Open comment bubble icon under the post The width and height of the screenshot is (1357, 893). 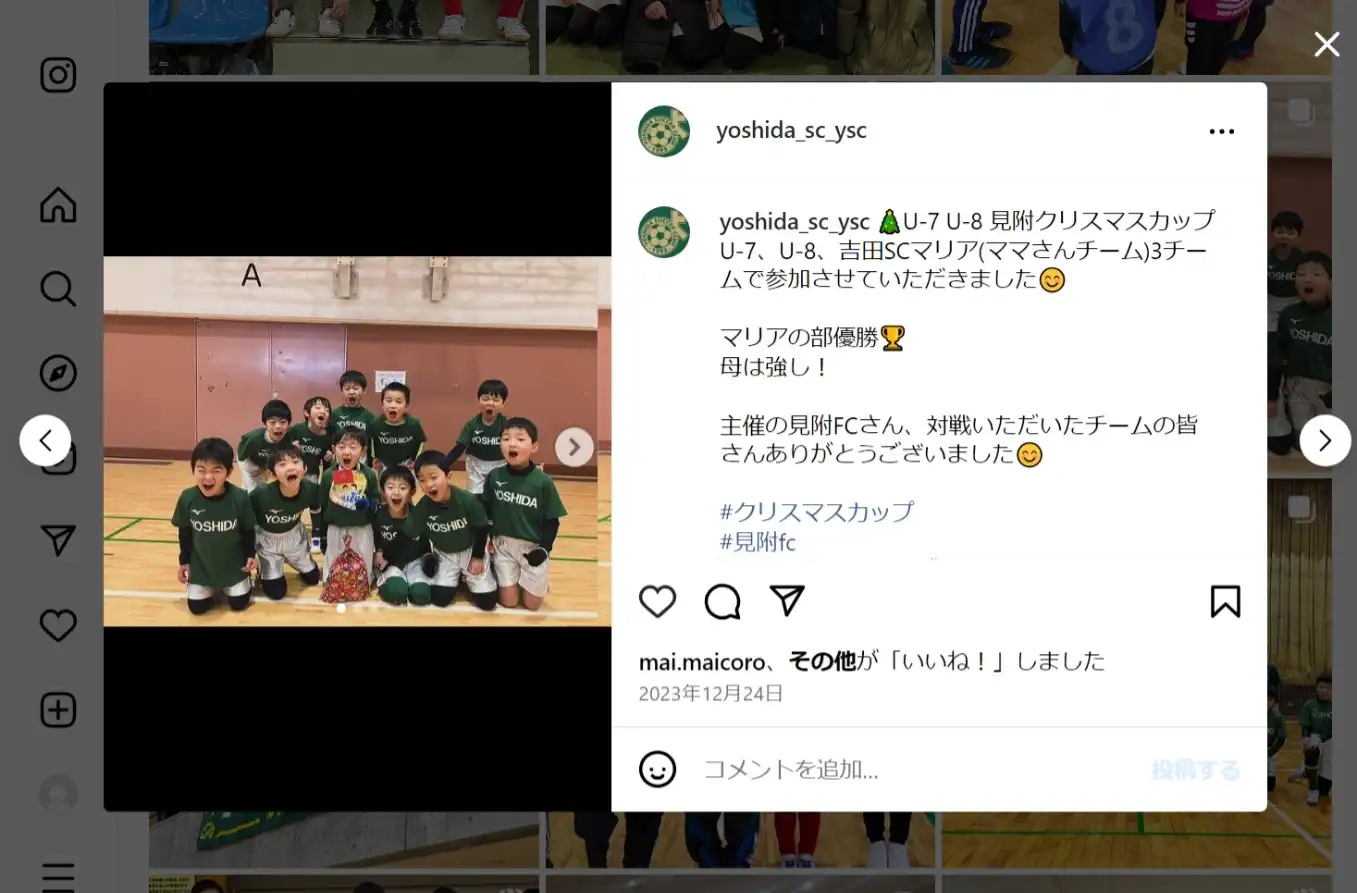(722, 602)
